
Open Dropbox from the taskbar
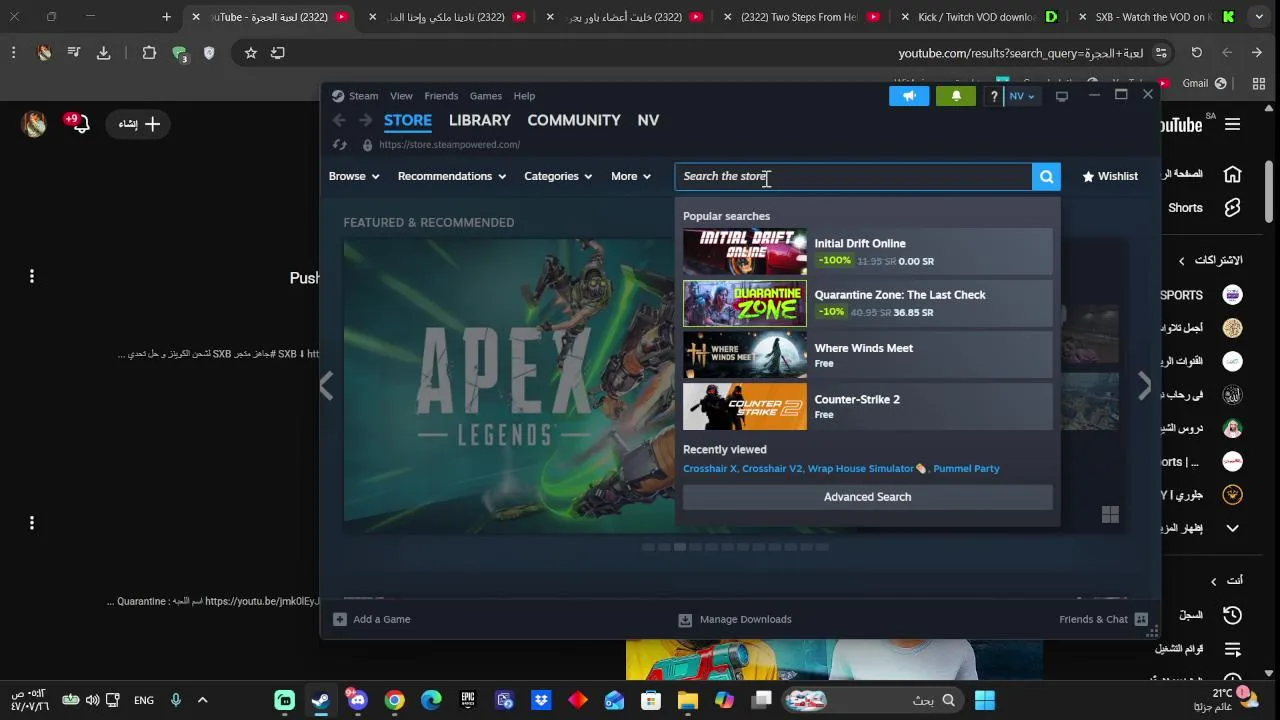tap(541, 700)
